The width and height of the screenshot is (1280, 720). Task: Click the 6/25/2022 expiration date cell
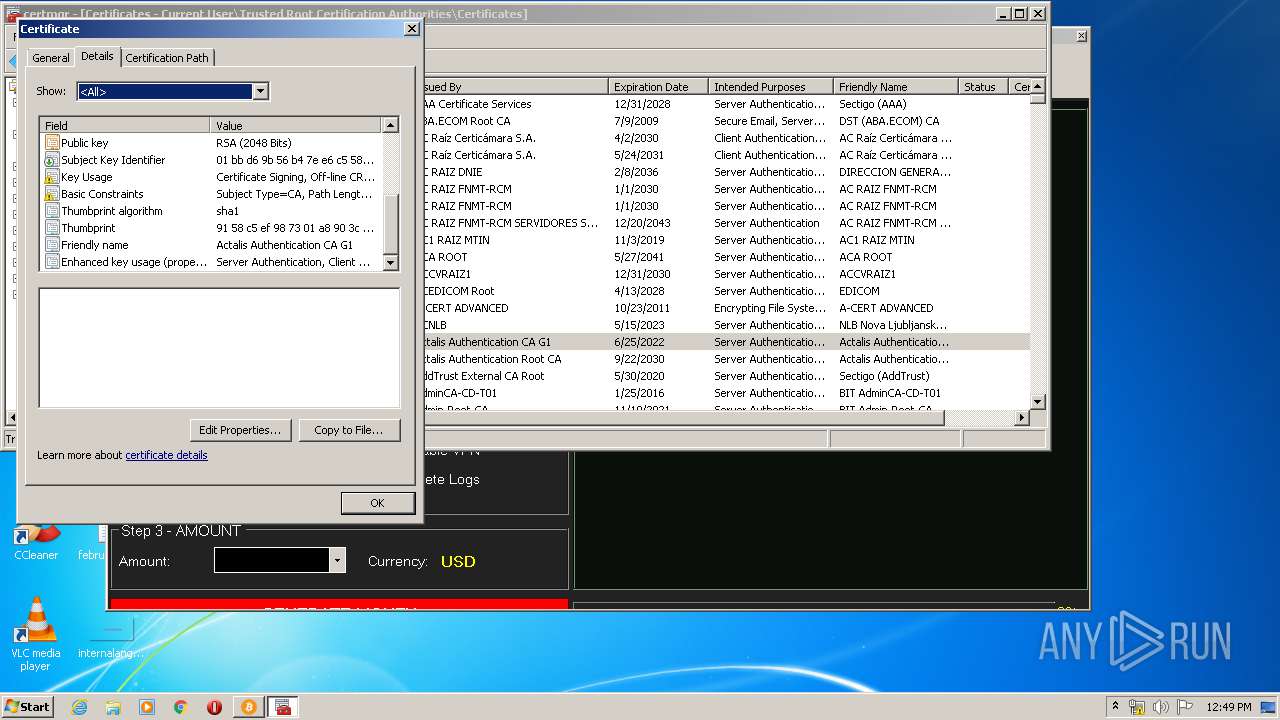[x=639, y=342]
